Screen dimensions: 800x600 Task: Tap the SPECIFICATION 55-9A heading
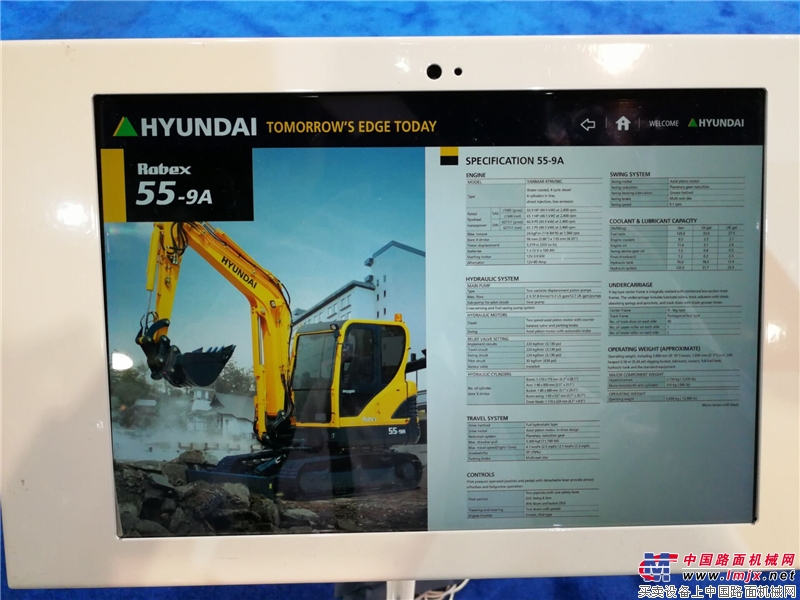(x=514, y=161)
